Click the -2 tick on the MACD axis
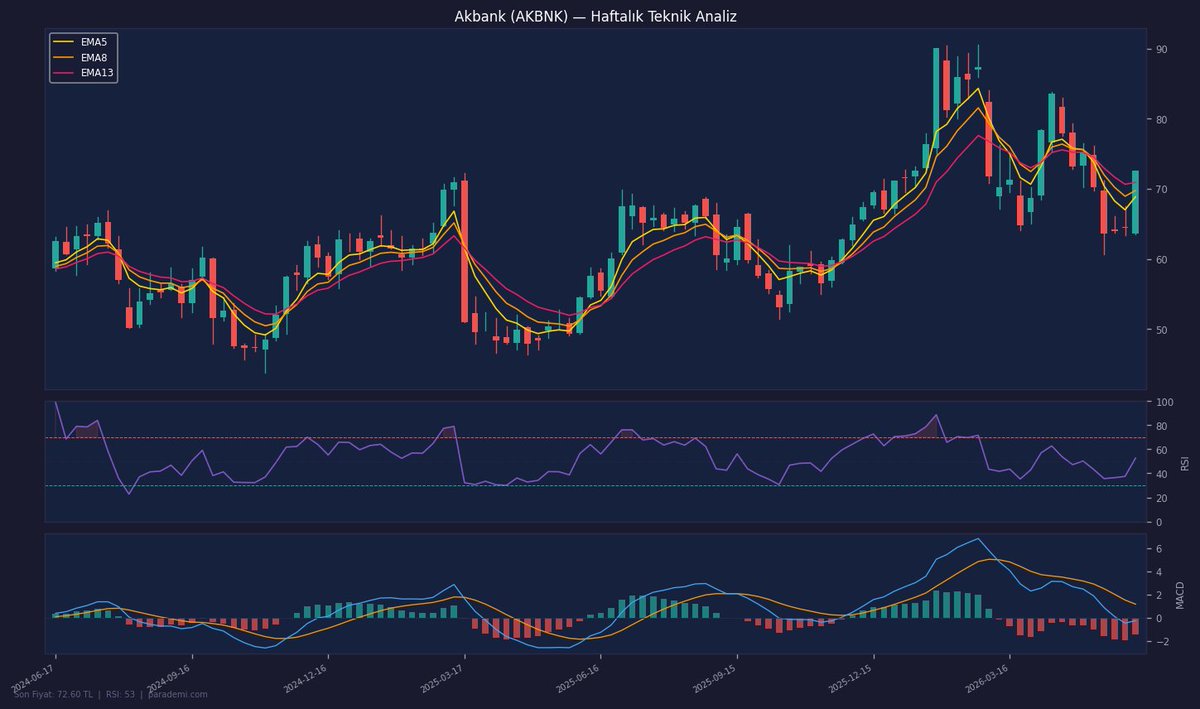 point(1161,641)
